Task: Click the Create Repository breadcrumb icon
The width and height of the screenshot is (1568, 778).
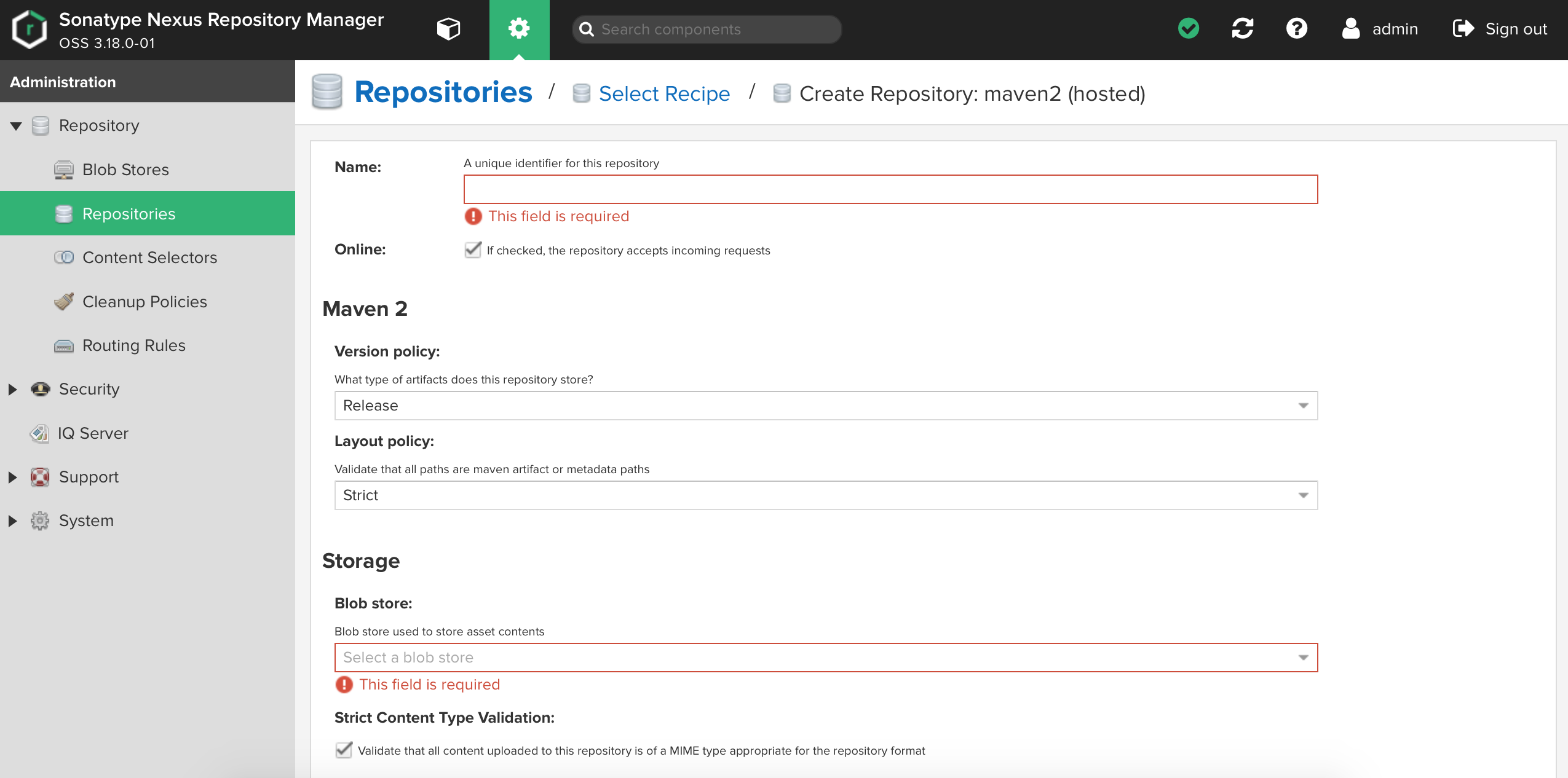Action: 782,93
